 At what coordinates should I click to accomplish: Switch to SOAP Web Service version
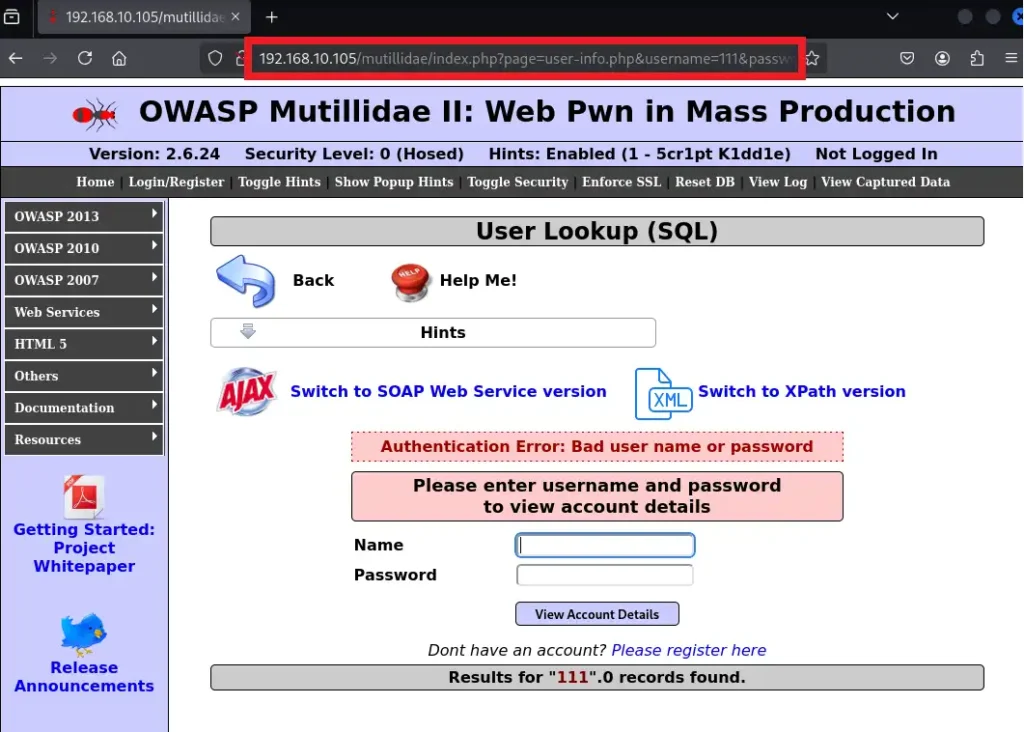[x=448, y=391]
